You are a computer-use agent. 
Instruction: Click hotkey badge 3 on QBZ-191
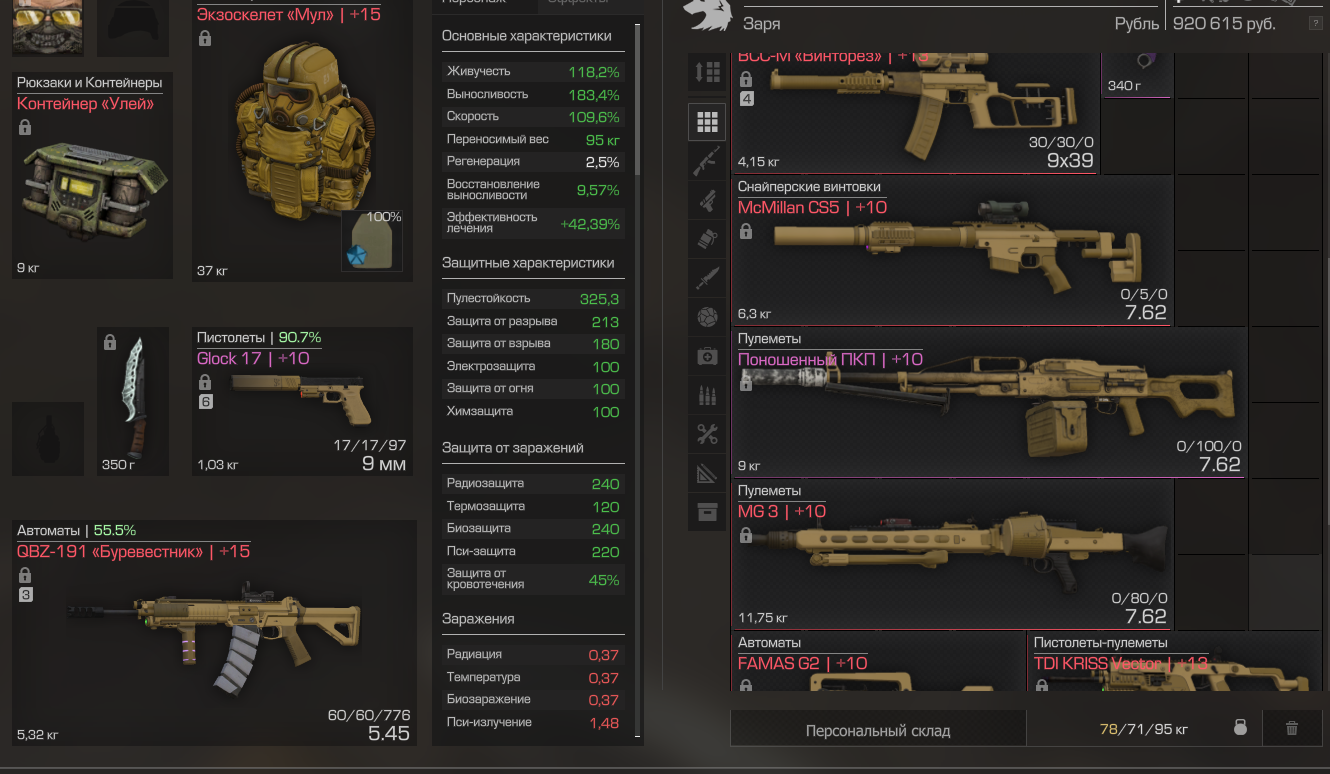(x=25, y=595)
